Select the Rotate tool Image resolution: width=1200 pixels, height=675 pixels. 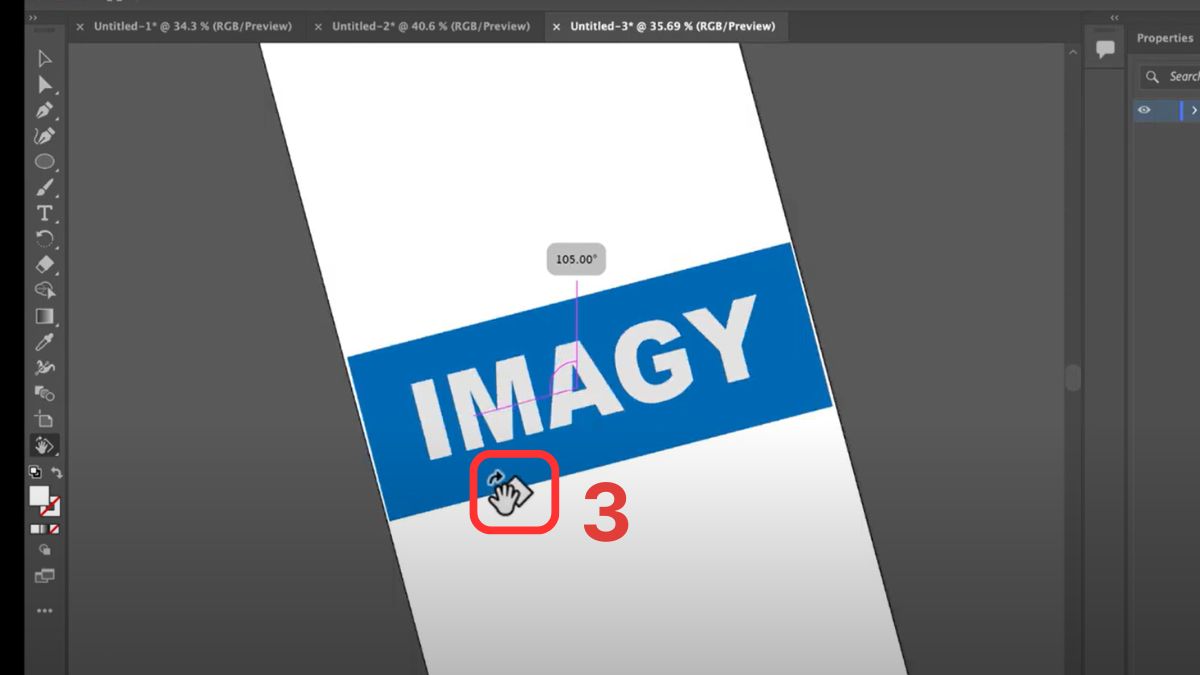click(x=44, y=239)
